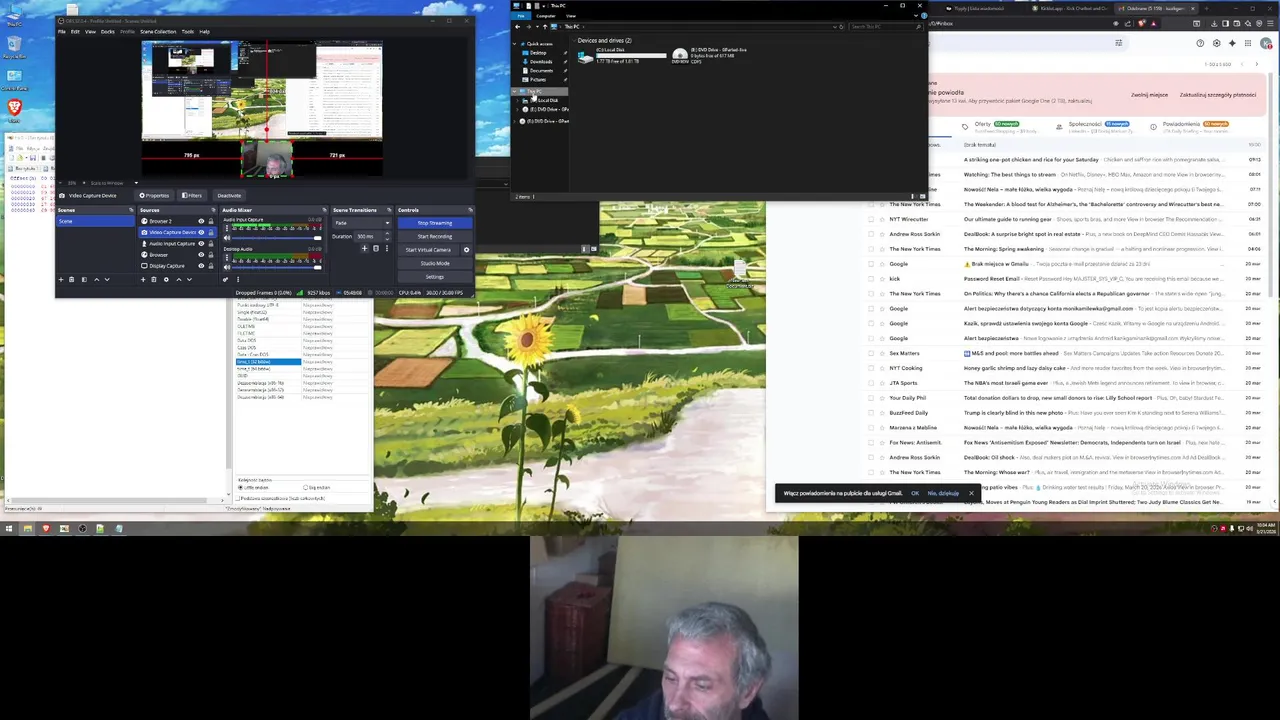
Task: Mute Desktop Audio speaker icon
Action: [227, 267]
